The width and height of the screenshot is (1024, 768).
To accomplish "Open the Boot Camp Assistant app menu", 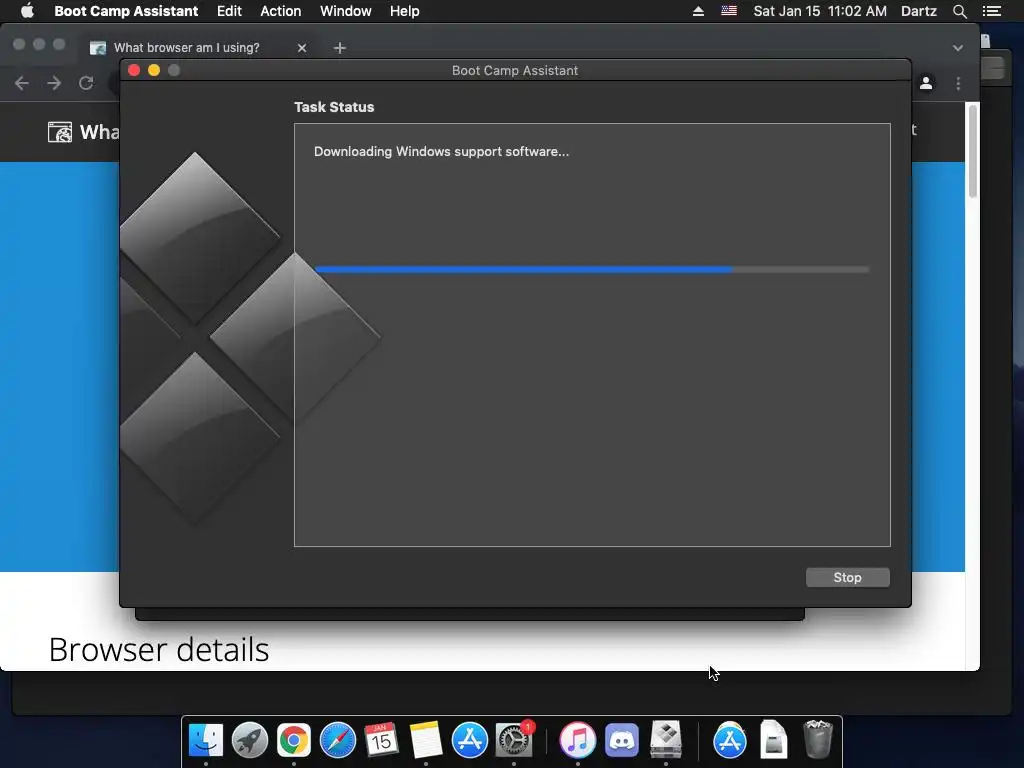I will click(126, 11).
